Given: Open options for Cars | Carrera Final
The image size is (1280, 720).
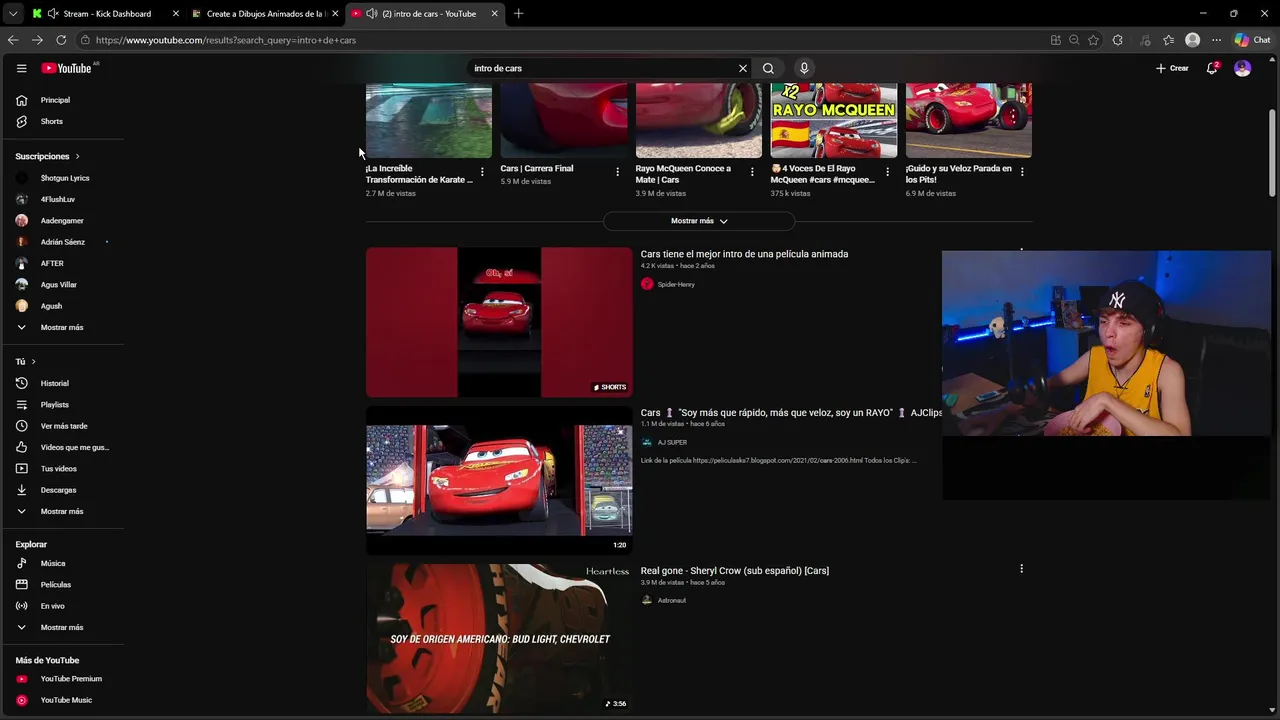Looking at the screenshot, I should click(617, 172).
